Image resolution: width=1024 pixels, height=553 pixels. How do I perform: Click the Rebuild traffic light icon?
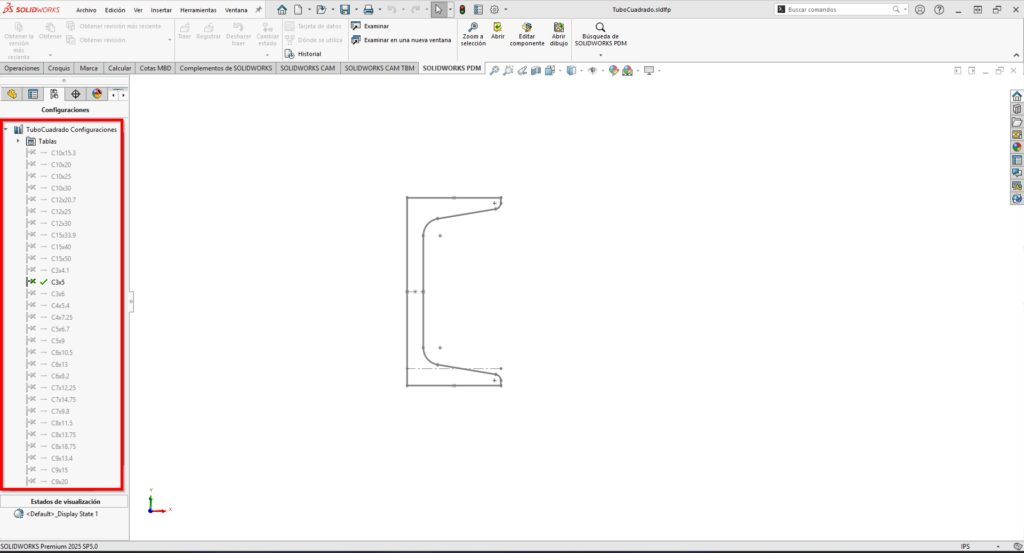pyautogui.click(x=462, y=10)
